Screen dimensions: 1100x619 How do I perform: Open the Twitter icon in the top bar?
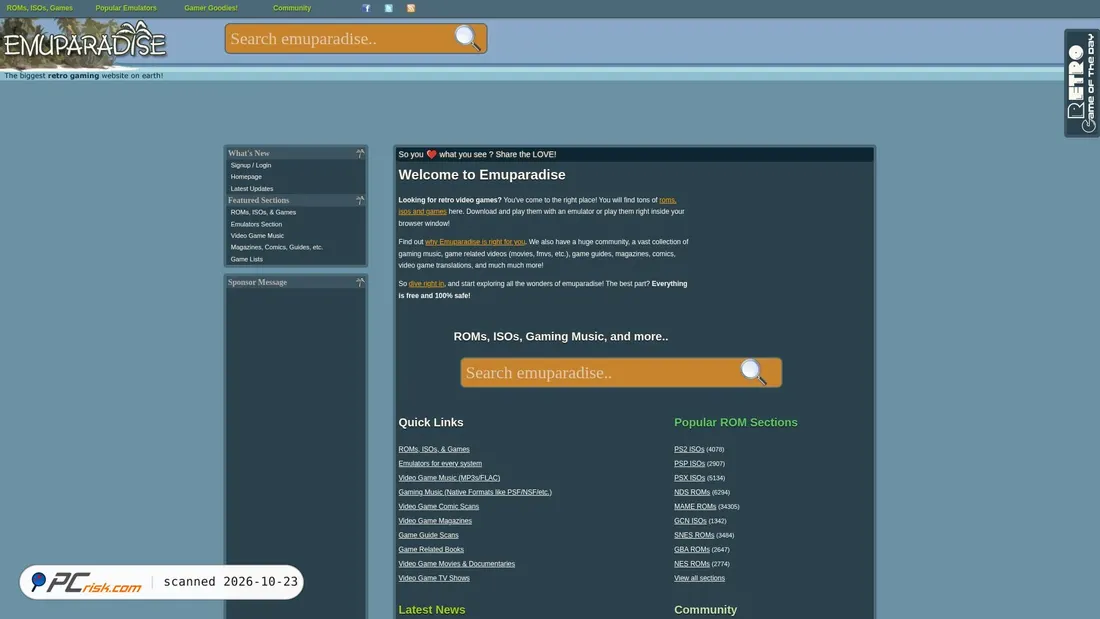coord(389,8)
